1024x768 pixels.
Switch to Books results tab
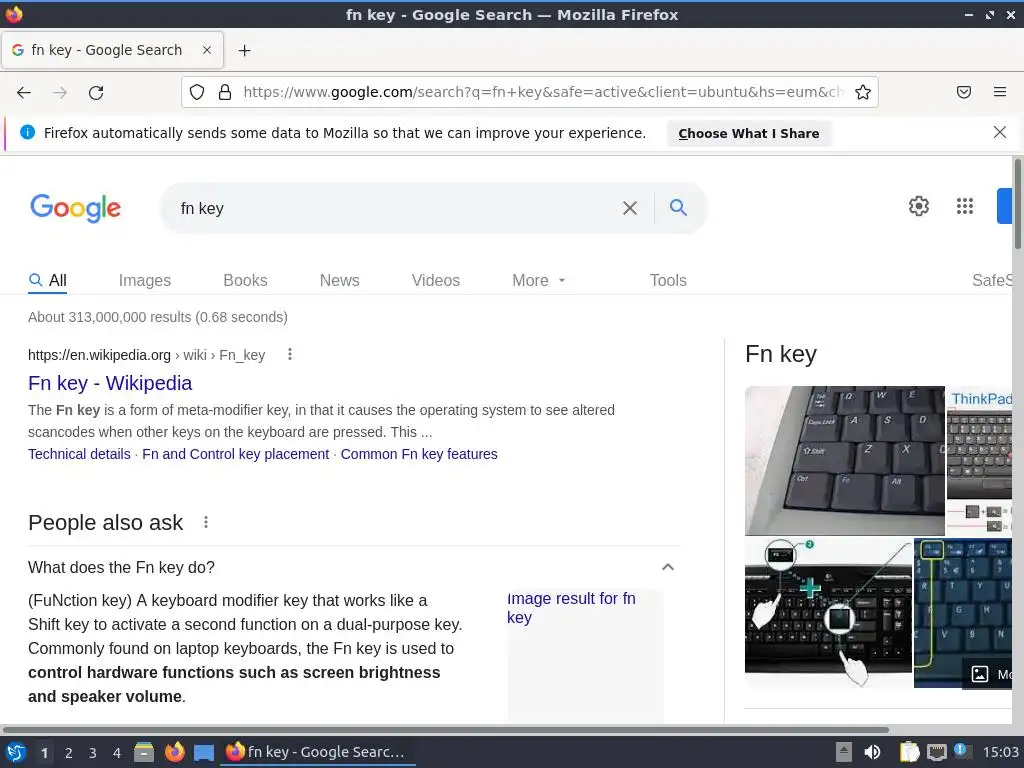pyautogui.click(x=245, y=280)
